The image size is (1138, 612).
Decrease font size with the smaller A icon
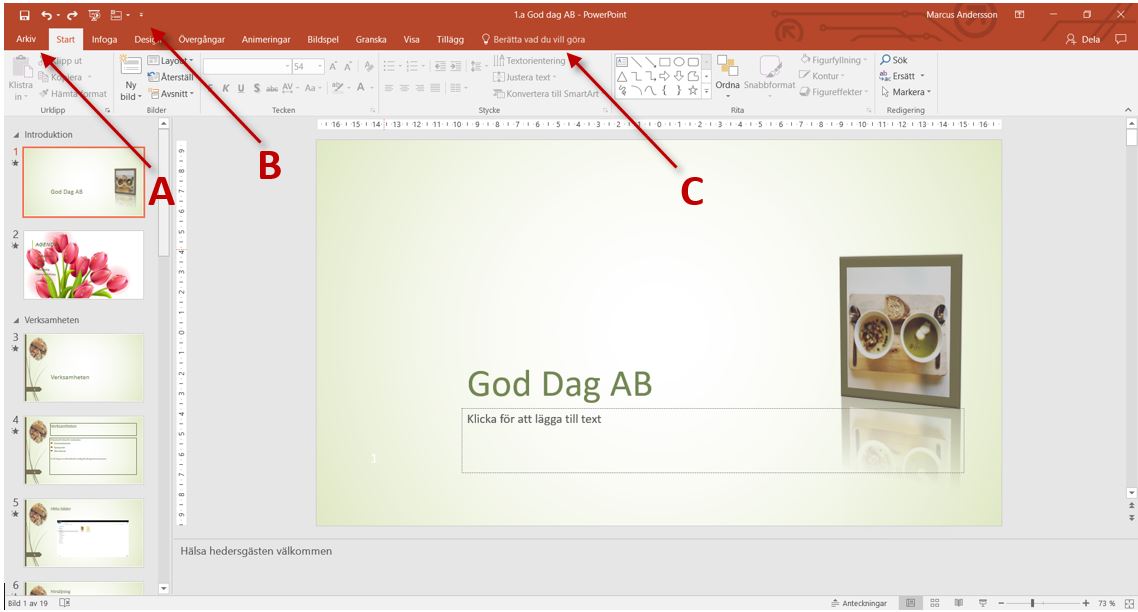[x=348, y=67]
